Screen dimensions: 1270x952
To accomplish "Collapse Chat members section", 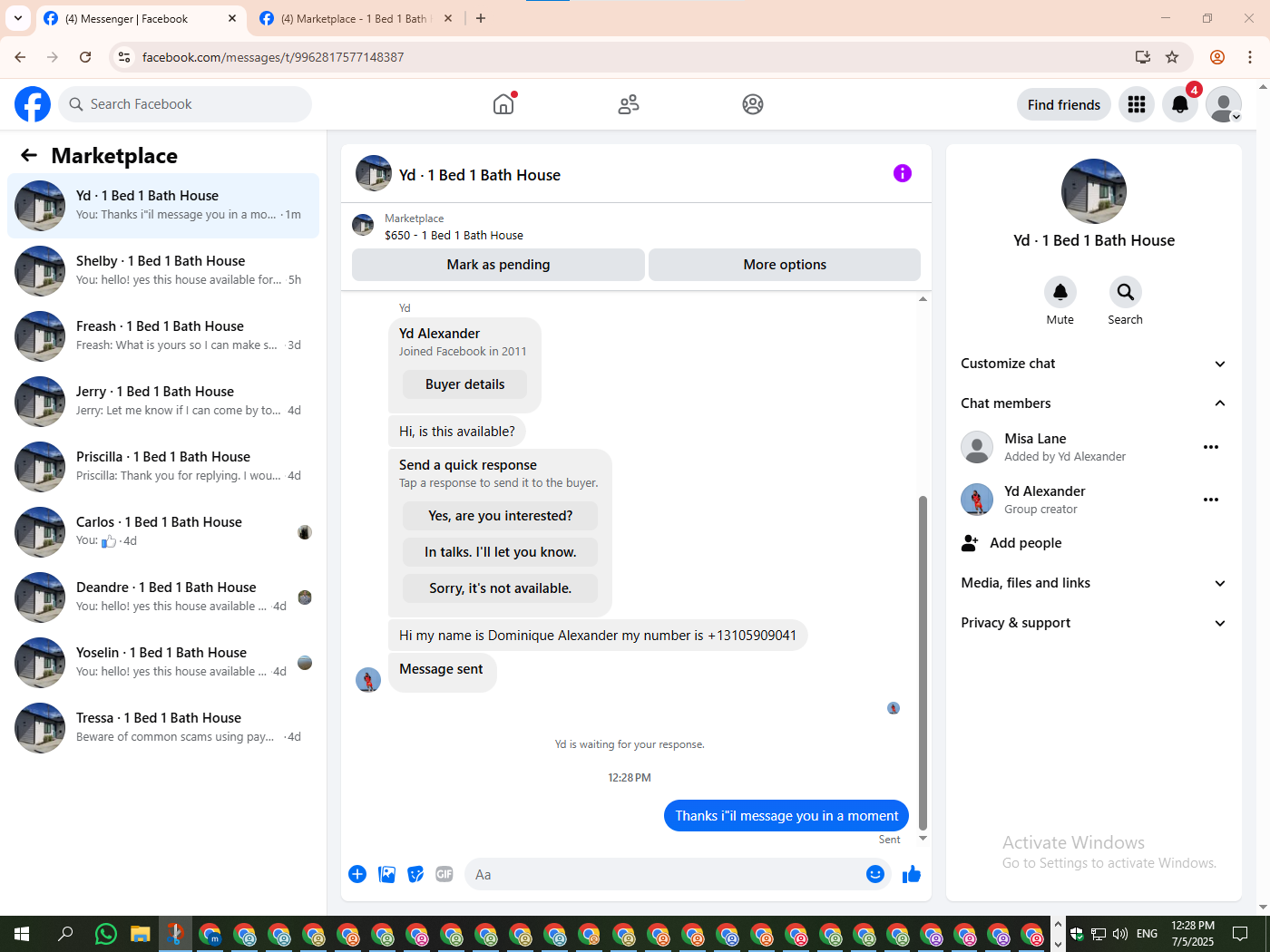I will 1093,403.
